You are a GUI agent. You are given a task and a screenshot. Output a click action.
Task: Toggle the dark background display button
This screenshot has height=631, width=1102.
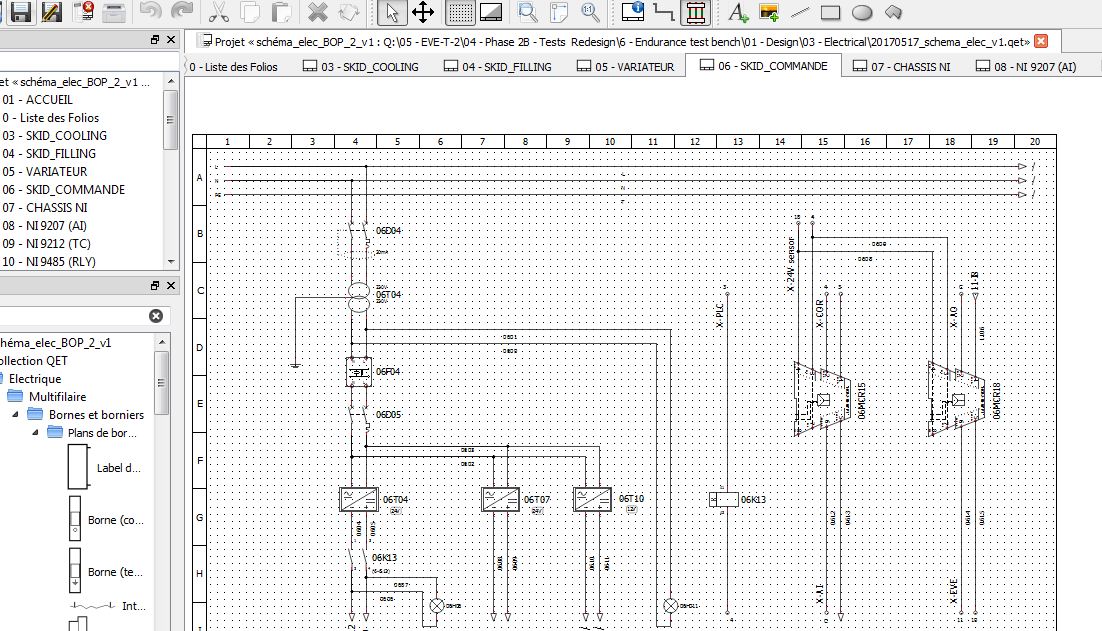[490, 12]
